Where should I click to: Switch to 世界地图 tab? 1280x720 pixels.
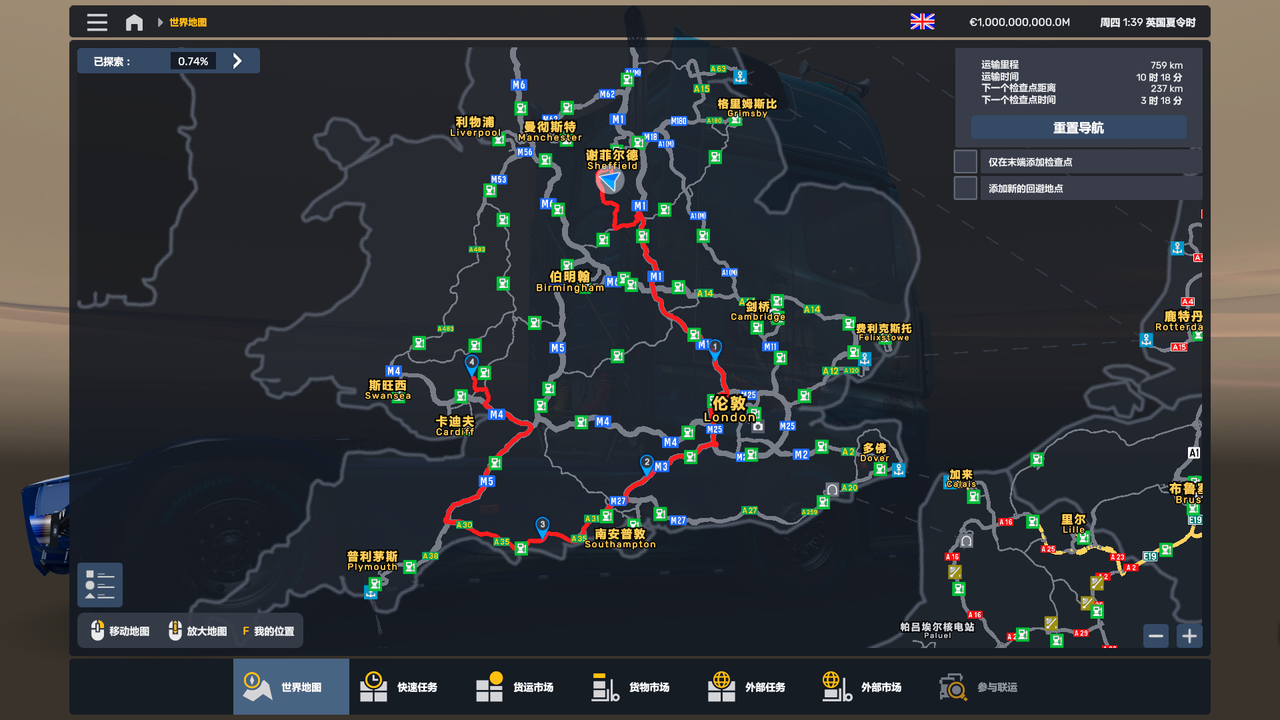(x=291, y=687)
